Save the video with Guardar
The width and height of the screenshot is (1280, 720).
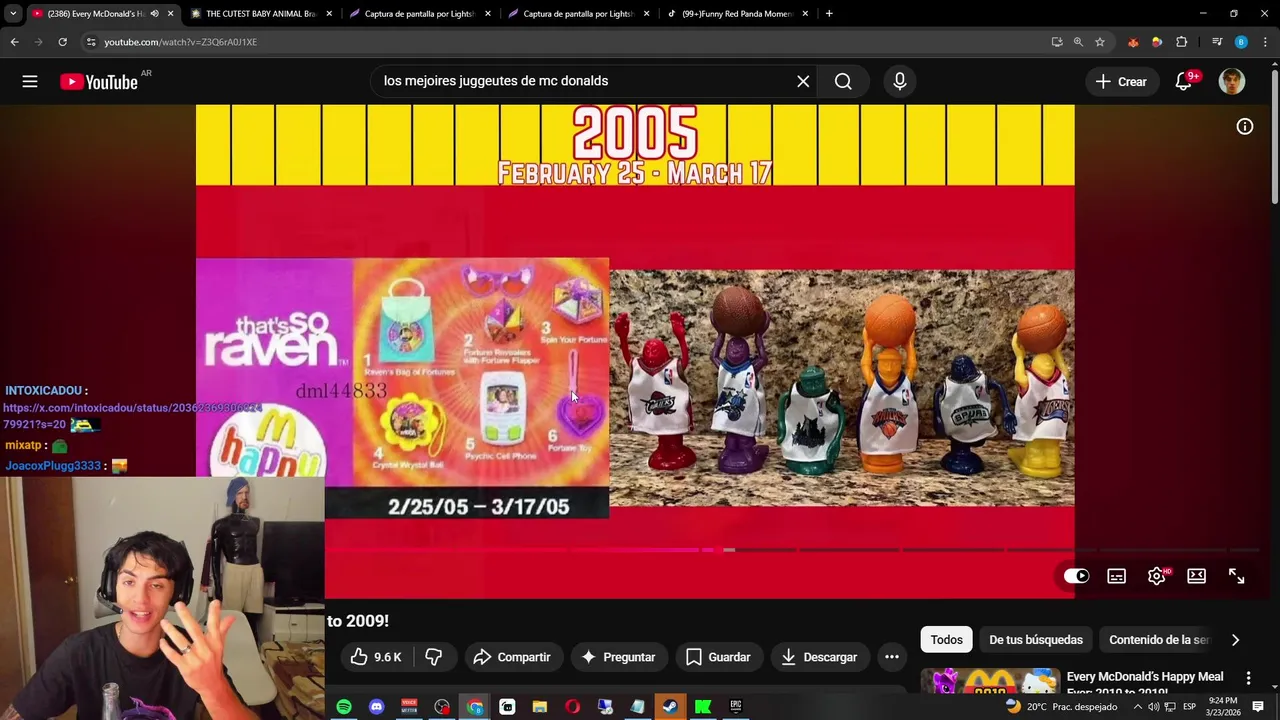coord(718,657)
